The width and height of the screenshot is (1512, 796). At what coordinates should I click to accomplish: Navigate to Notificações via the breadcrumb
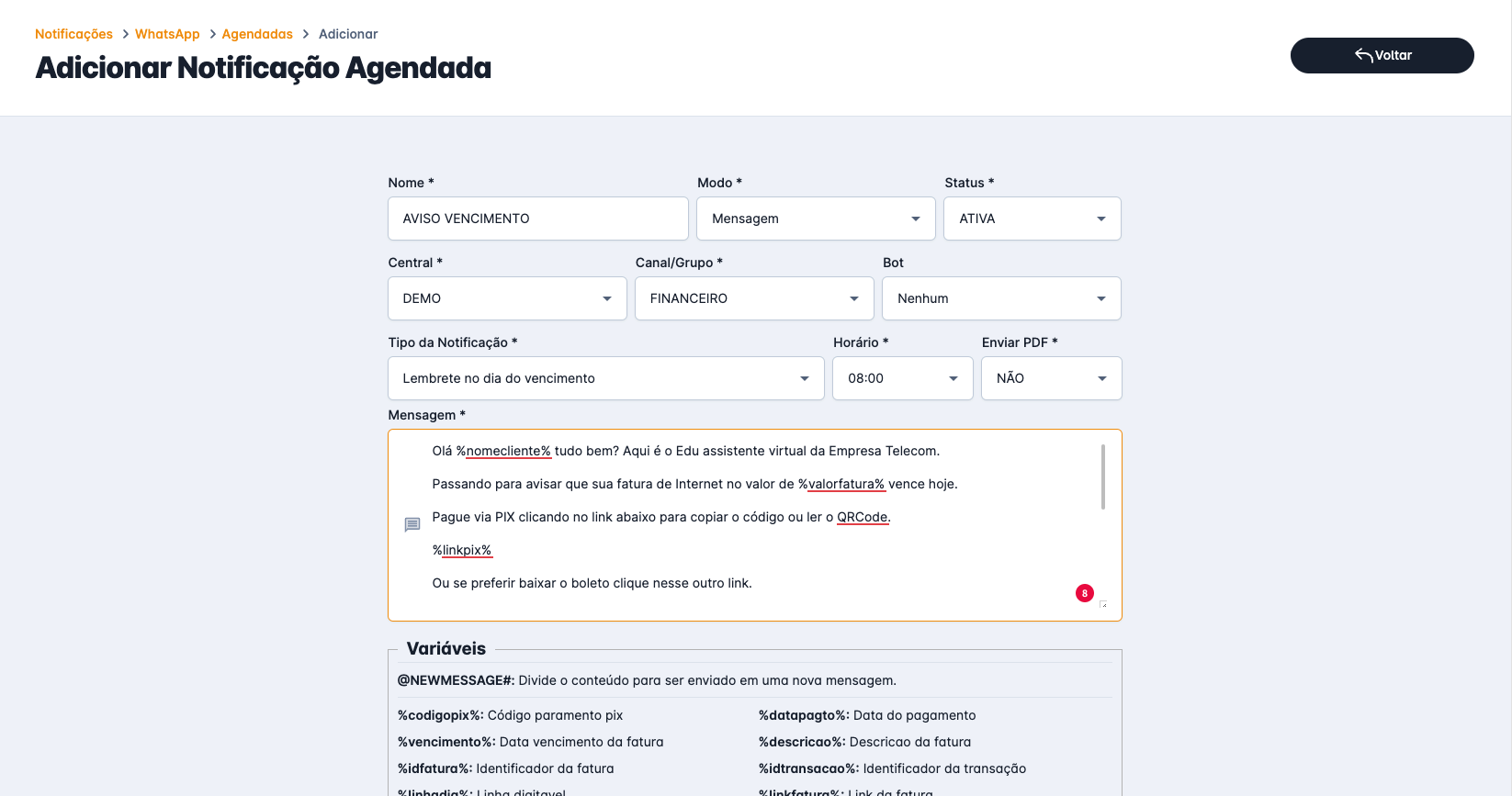[73, 33]
